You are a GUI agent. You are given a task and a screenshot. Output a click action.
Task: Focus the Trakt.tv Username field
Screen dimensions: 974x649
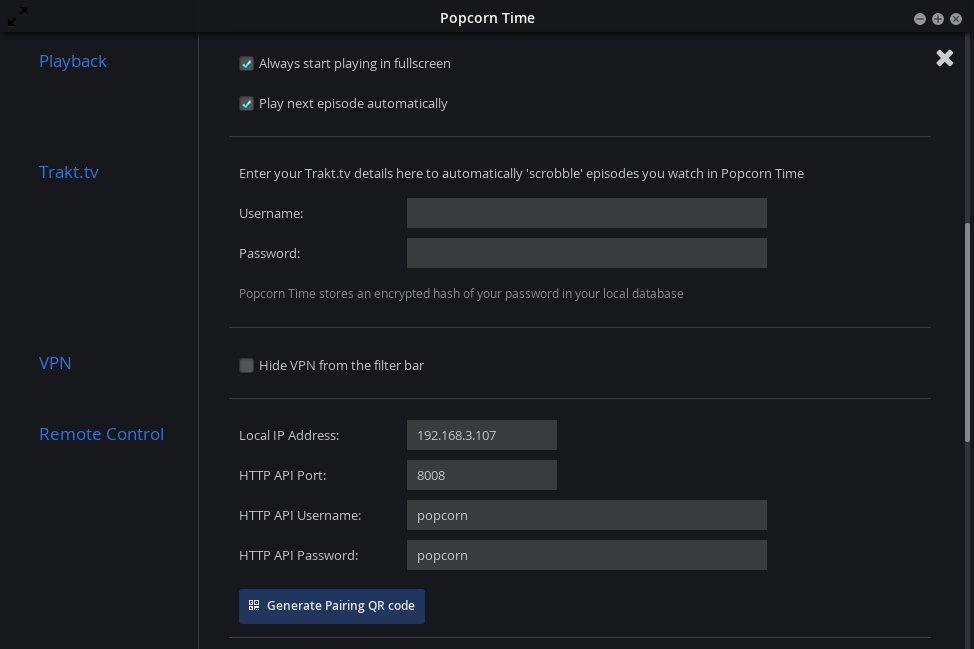coord(586,213)
